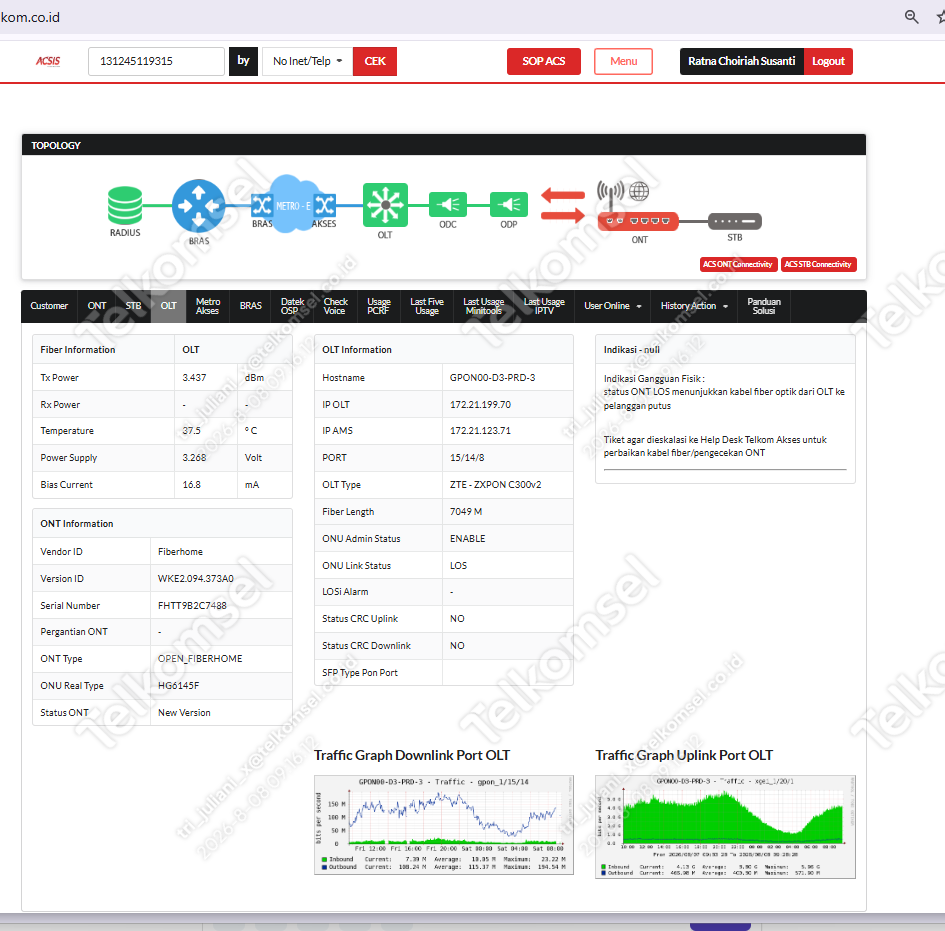Open the No Inet/Telp search type dropdown

tap(307, 61)
